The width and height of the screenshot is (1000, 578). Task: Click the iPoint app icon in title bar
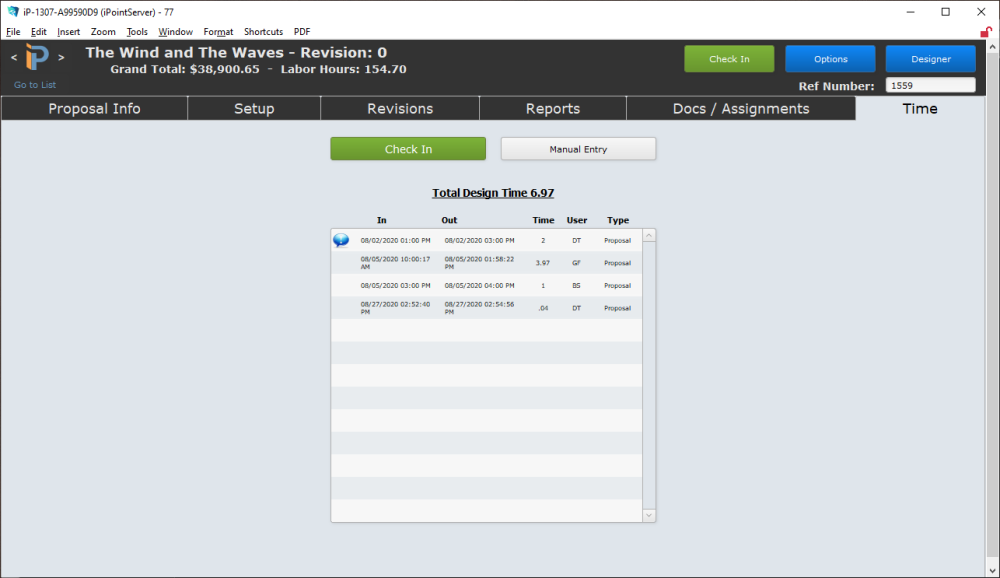point(13,11)
